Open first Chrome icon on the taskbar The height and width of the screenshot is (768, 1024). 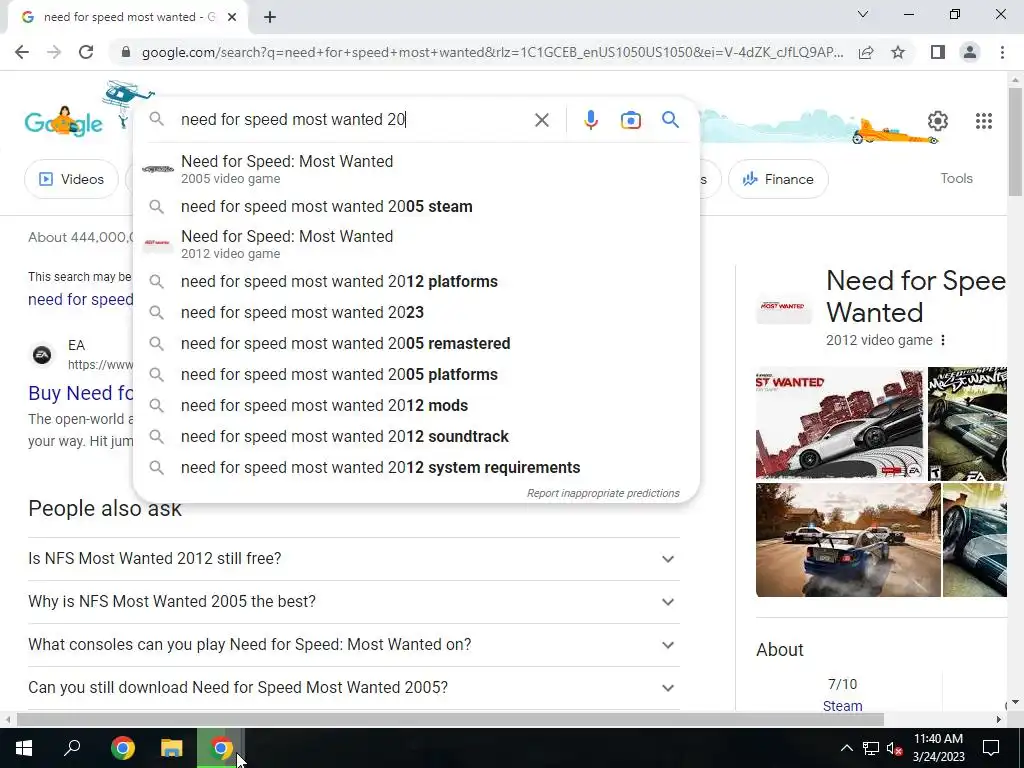pyautogui.click(x=123, y=748)
